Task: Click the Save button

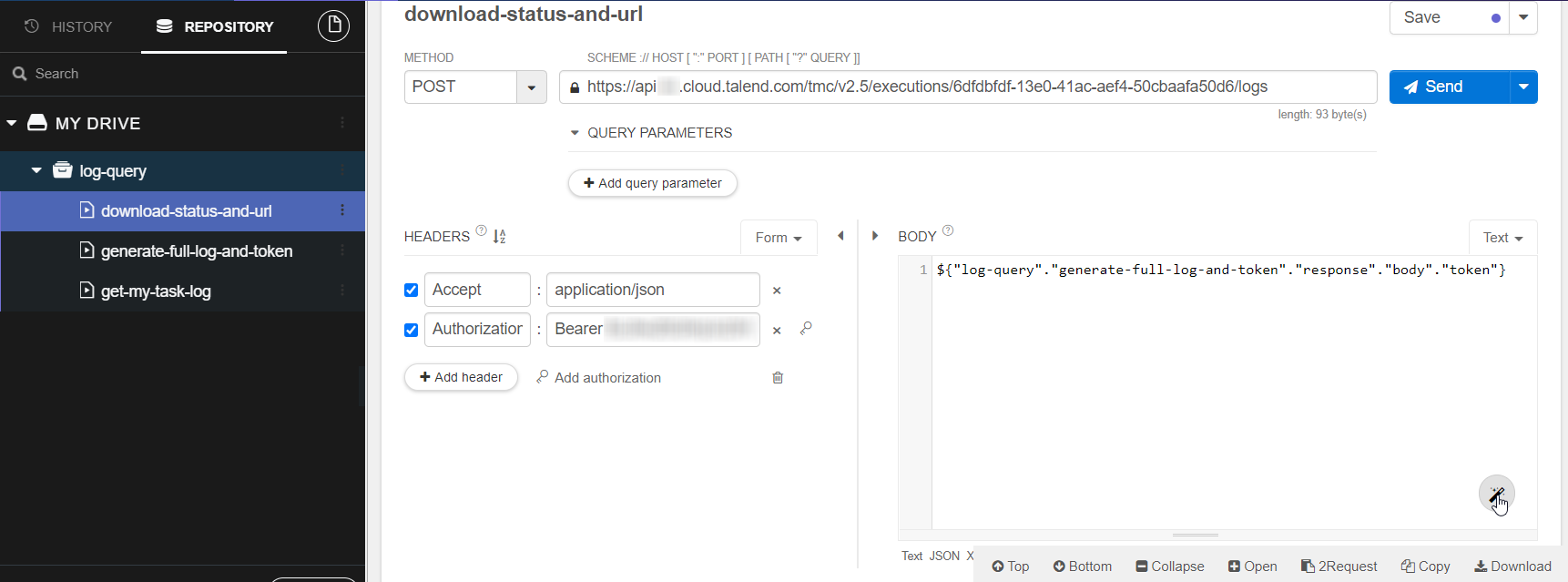Action: click(x=1449, y=17)
